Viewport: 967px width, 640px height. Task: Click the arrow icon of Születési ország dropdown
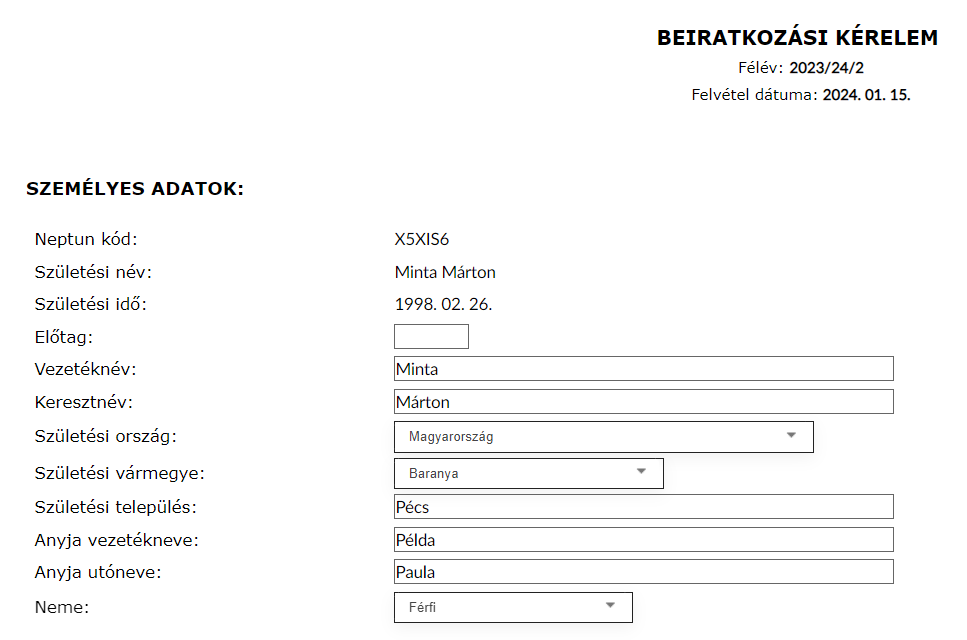(791, 436)
